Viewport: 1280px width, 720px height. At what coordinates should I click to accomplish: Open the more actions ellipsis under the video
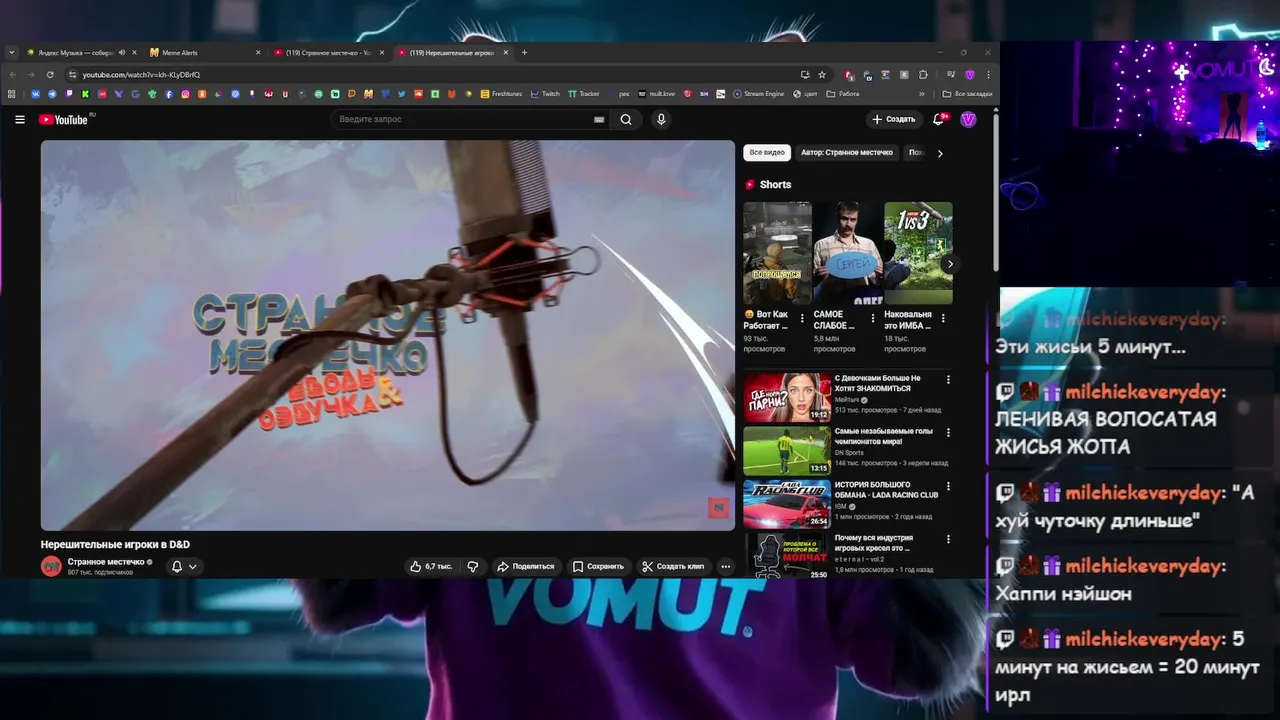(726, 566)
